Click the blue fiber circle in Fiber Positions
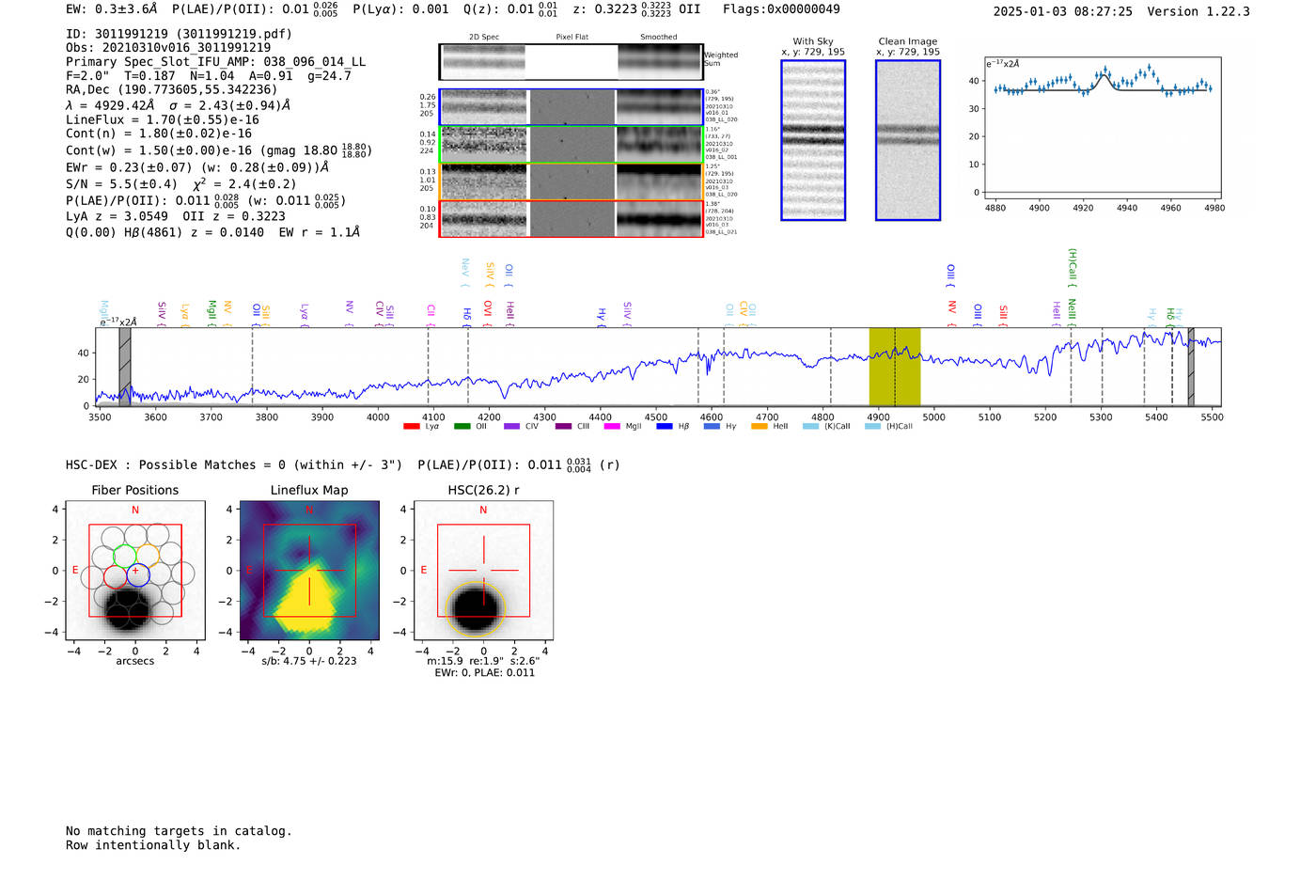 138,575
